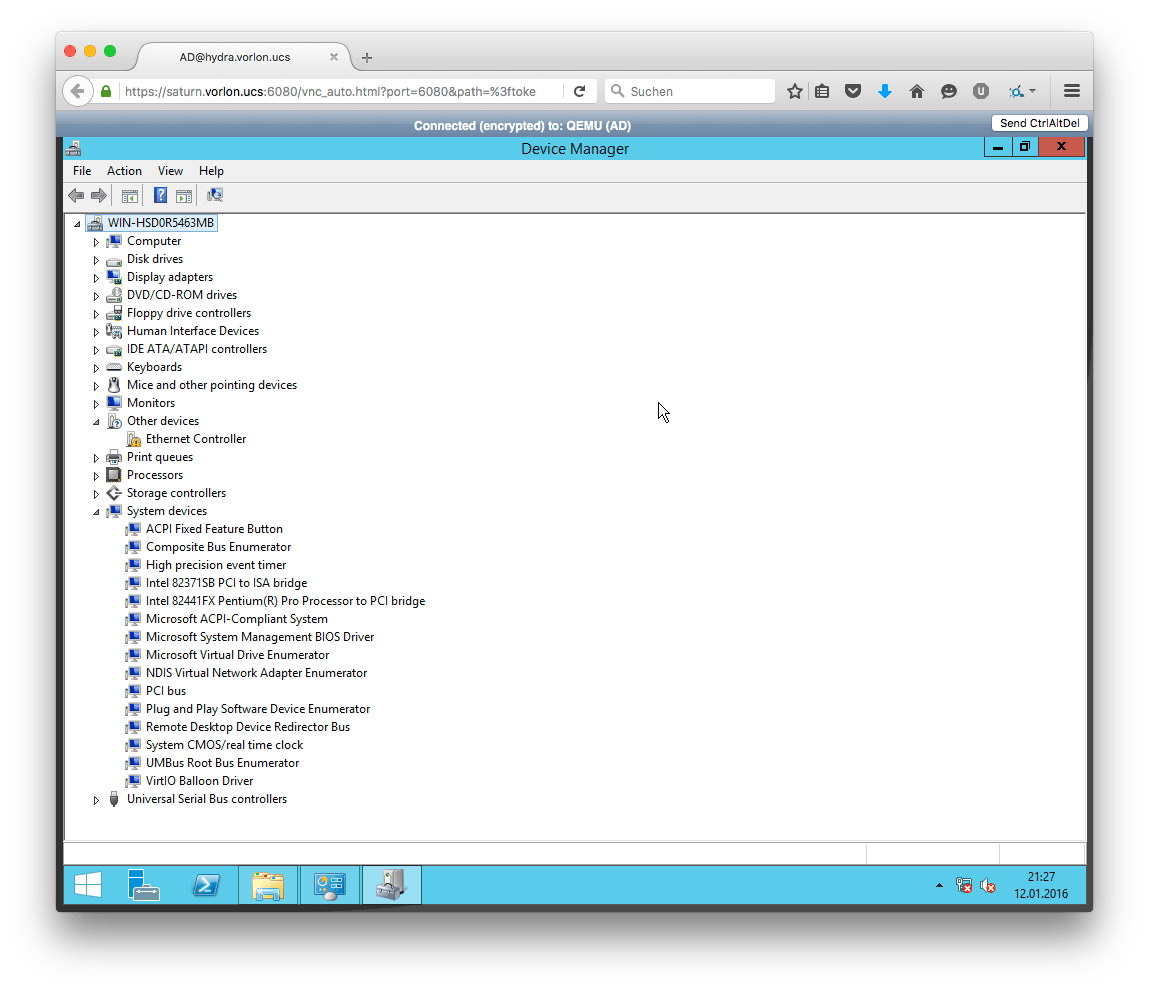Open the Action menu
Viewport: 1149px width, 992px height.
pos(124,171)
